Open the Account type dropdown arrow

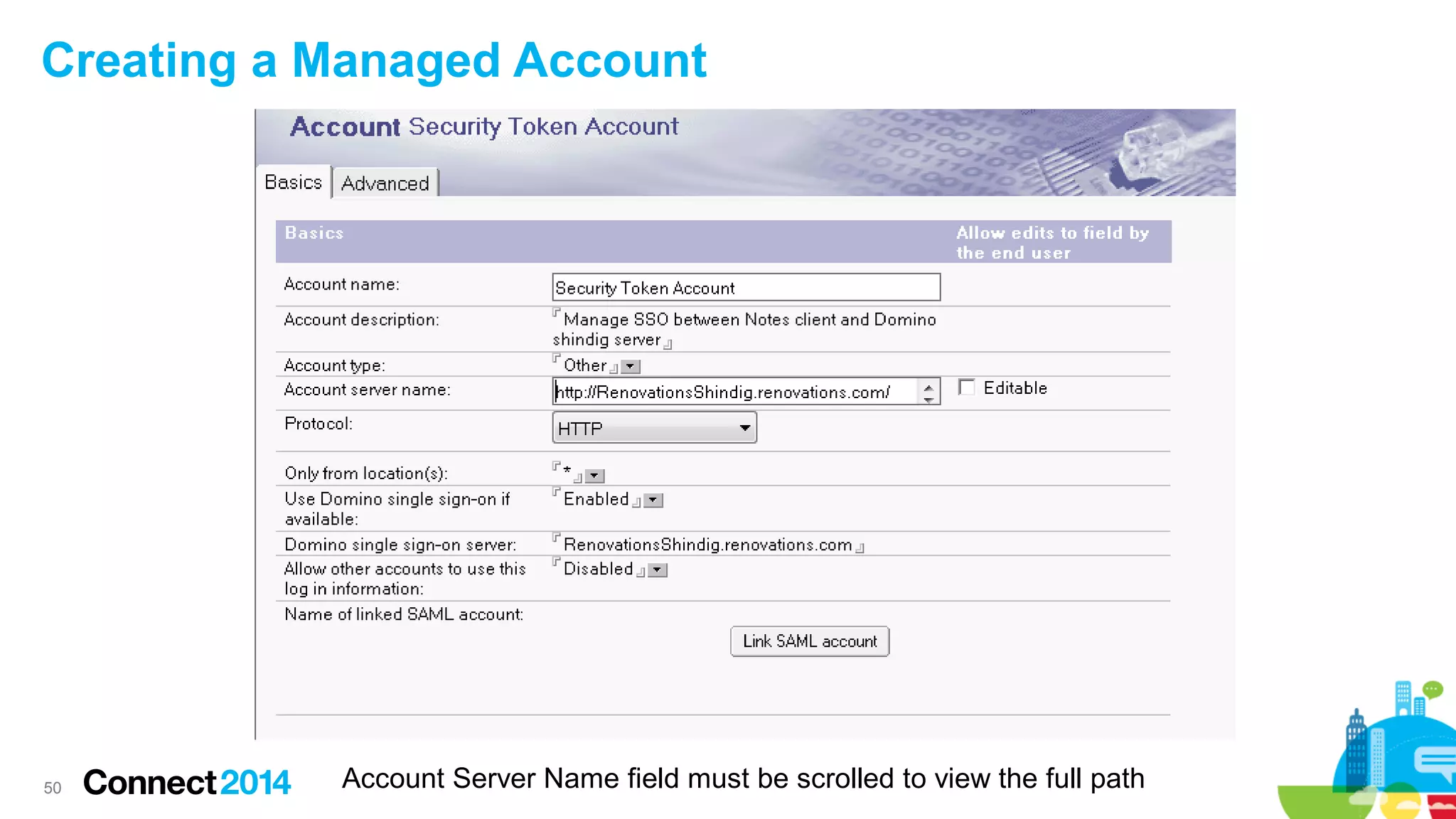tap(630, 367)
